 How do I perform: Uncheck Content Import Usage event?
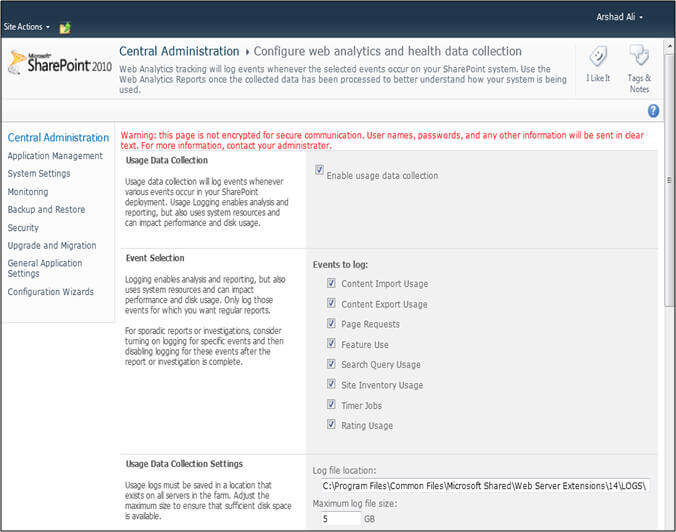click(331, 283)
